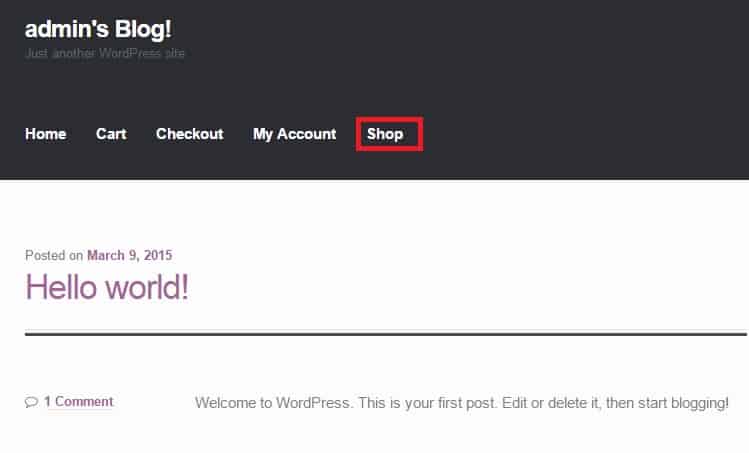Click the 'Edit or delete it' phrase
This screenshot has height=453, width=749.
[552, 403]
